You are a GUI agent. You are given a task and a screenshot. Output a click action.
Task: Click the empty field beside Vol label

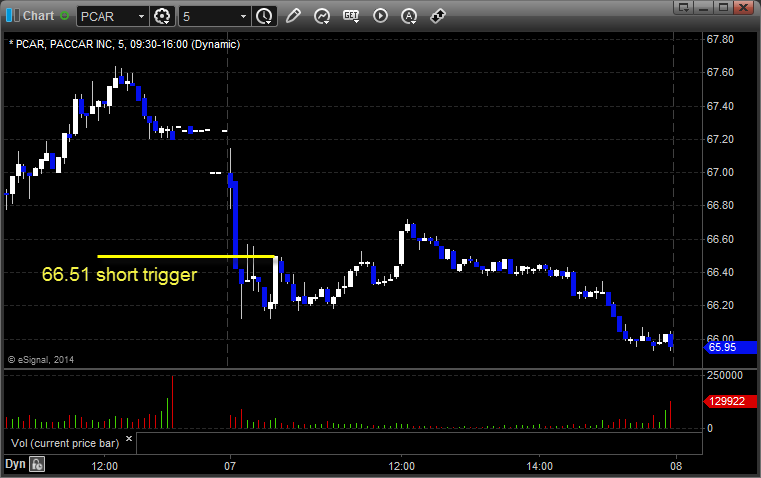(419, 443)
